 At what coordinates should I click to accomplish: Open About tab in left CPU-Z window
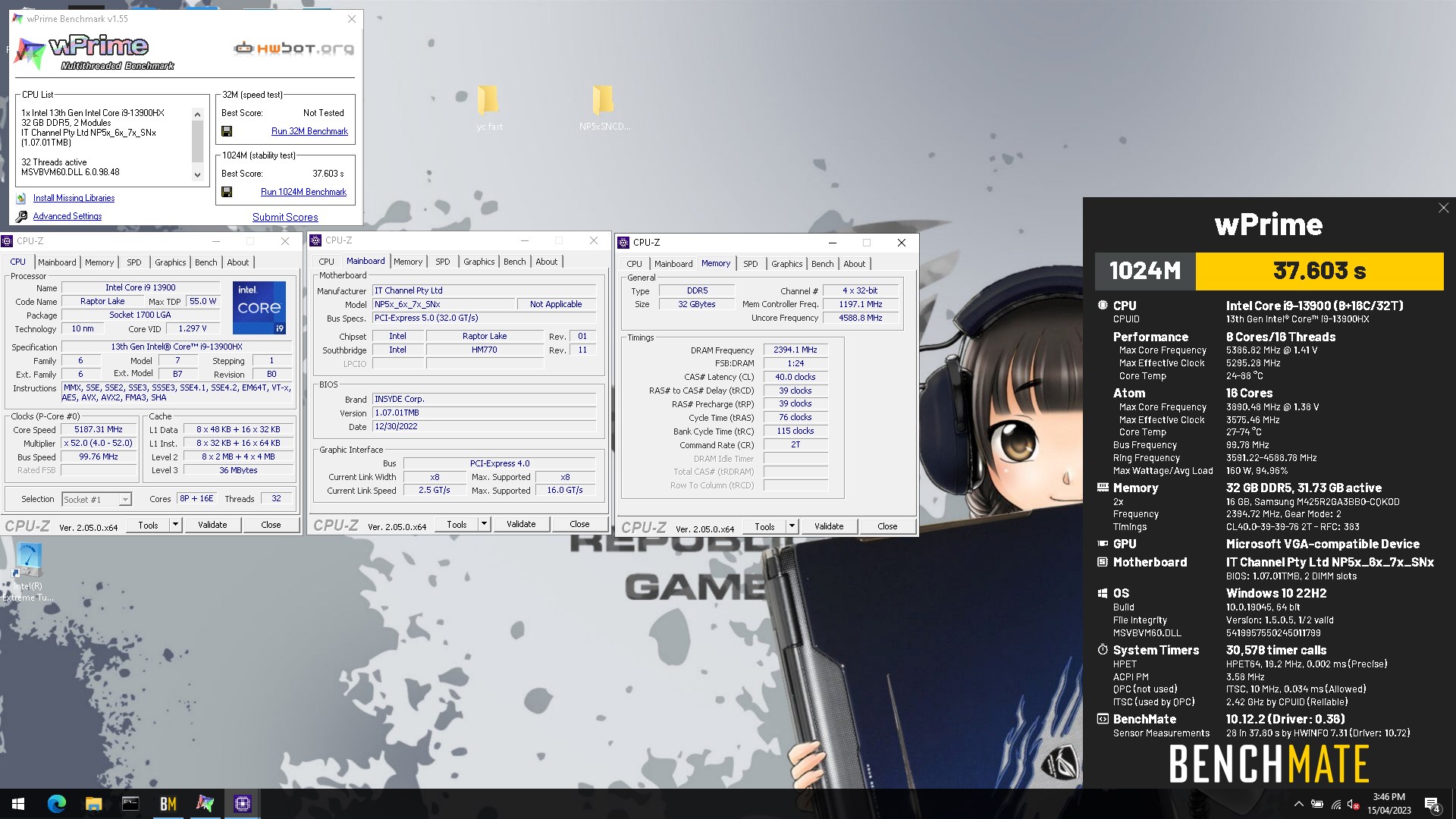pyautogui.click(x=238, y=262)
